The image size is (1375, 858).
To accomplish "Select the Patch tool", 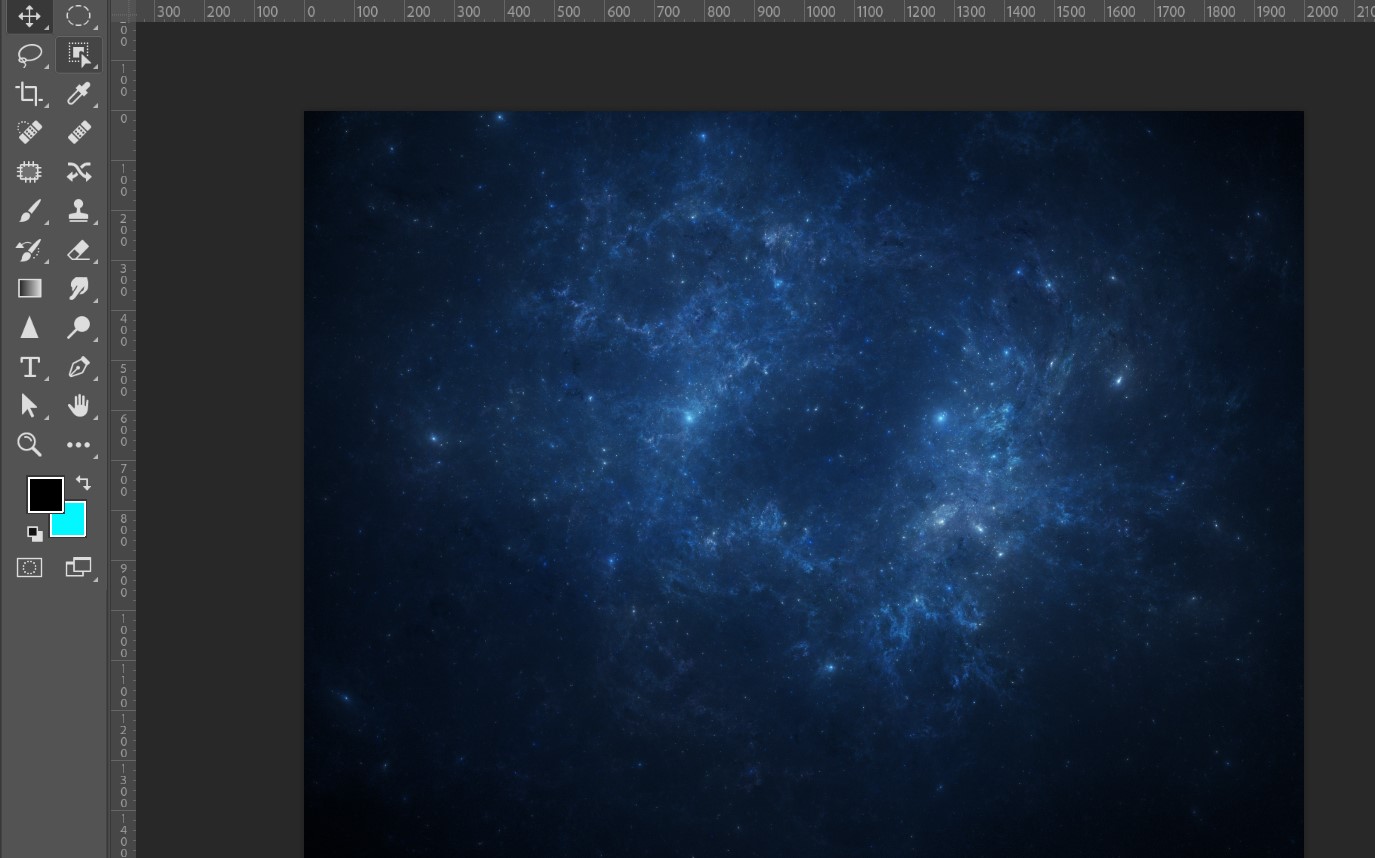I will [29, 172].
